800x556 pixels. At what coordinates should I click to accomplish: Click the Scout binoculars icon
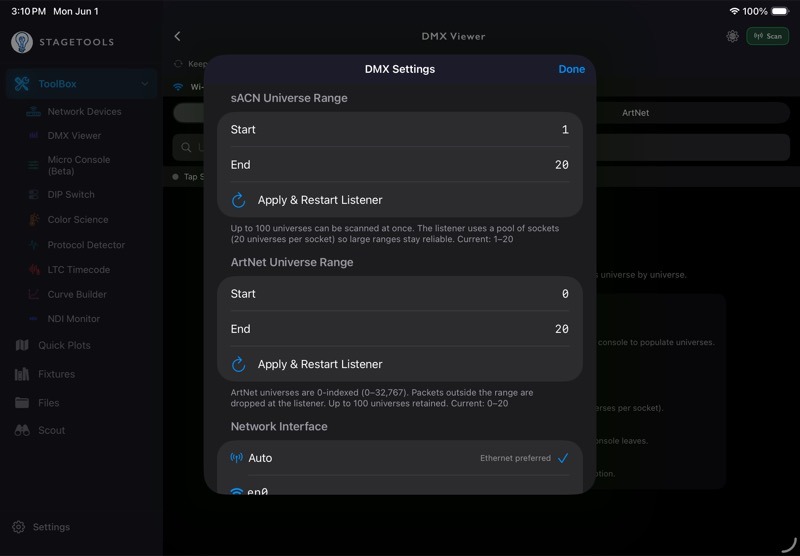tap(22, 430)
